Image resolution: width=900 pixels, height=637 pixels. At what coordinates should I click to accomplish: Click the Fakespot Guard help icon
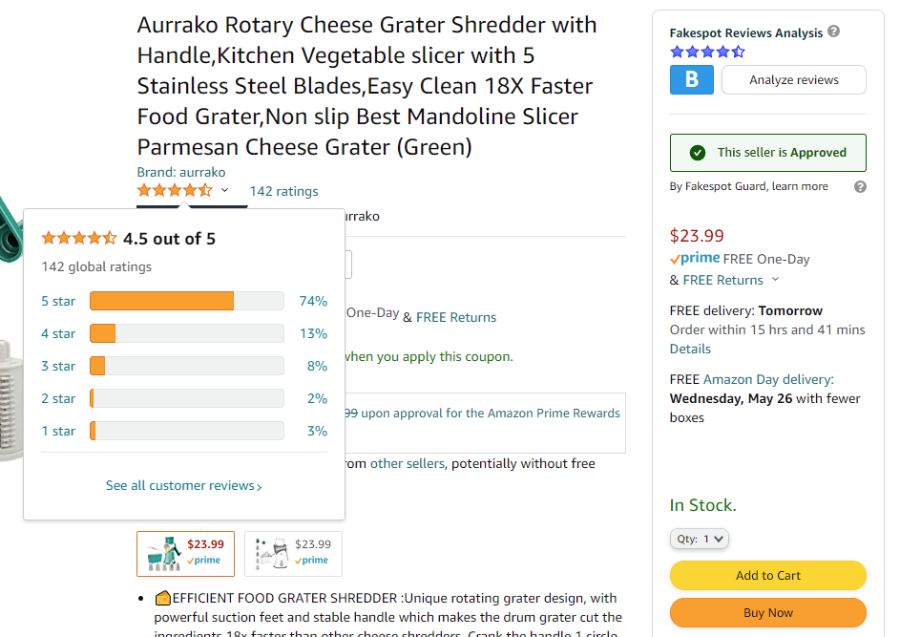point(860,187)
